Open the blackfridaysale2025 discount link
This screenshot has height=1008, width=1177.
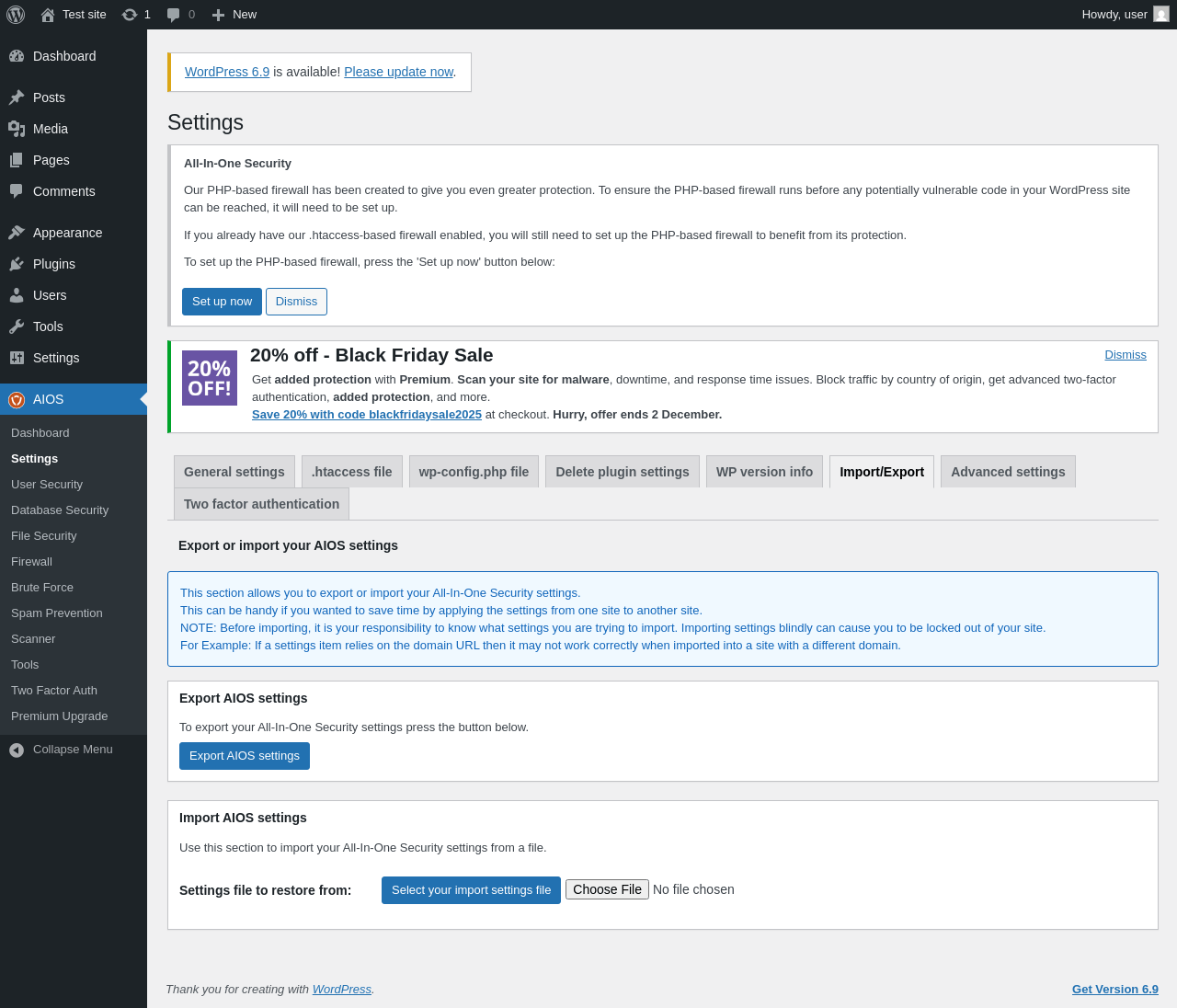click(367, 415)
